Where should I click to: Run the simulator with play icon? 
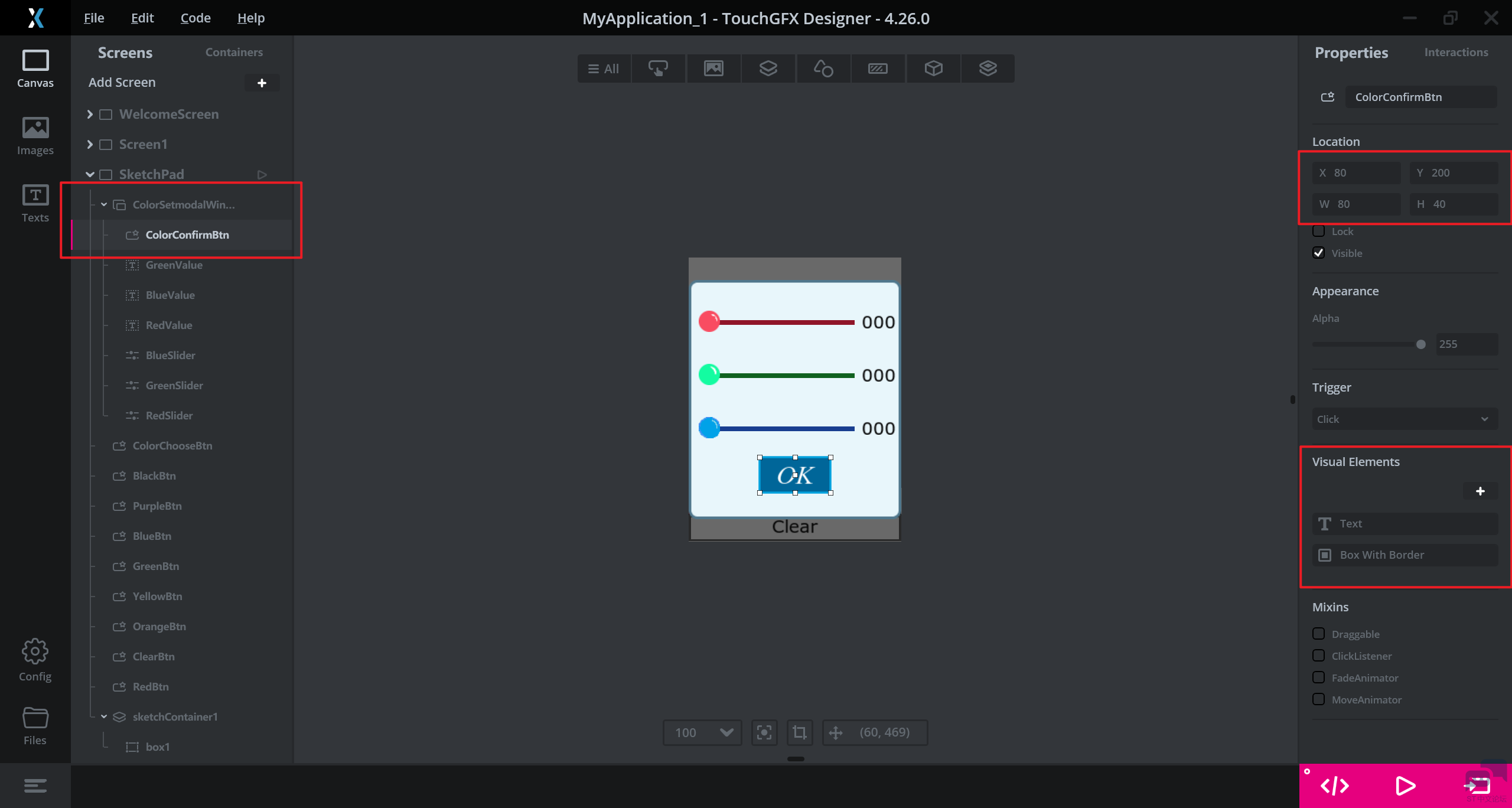pos(1405,786)
